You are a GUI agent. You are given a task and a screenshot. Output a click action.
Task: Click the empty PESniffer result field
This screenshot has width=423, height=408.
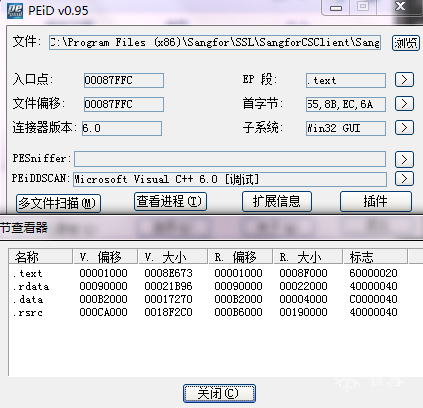click(230, 159)
